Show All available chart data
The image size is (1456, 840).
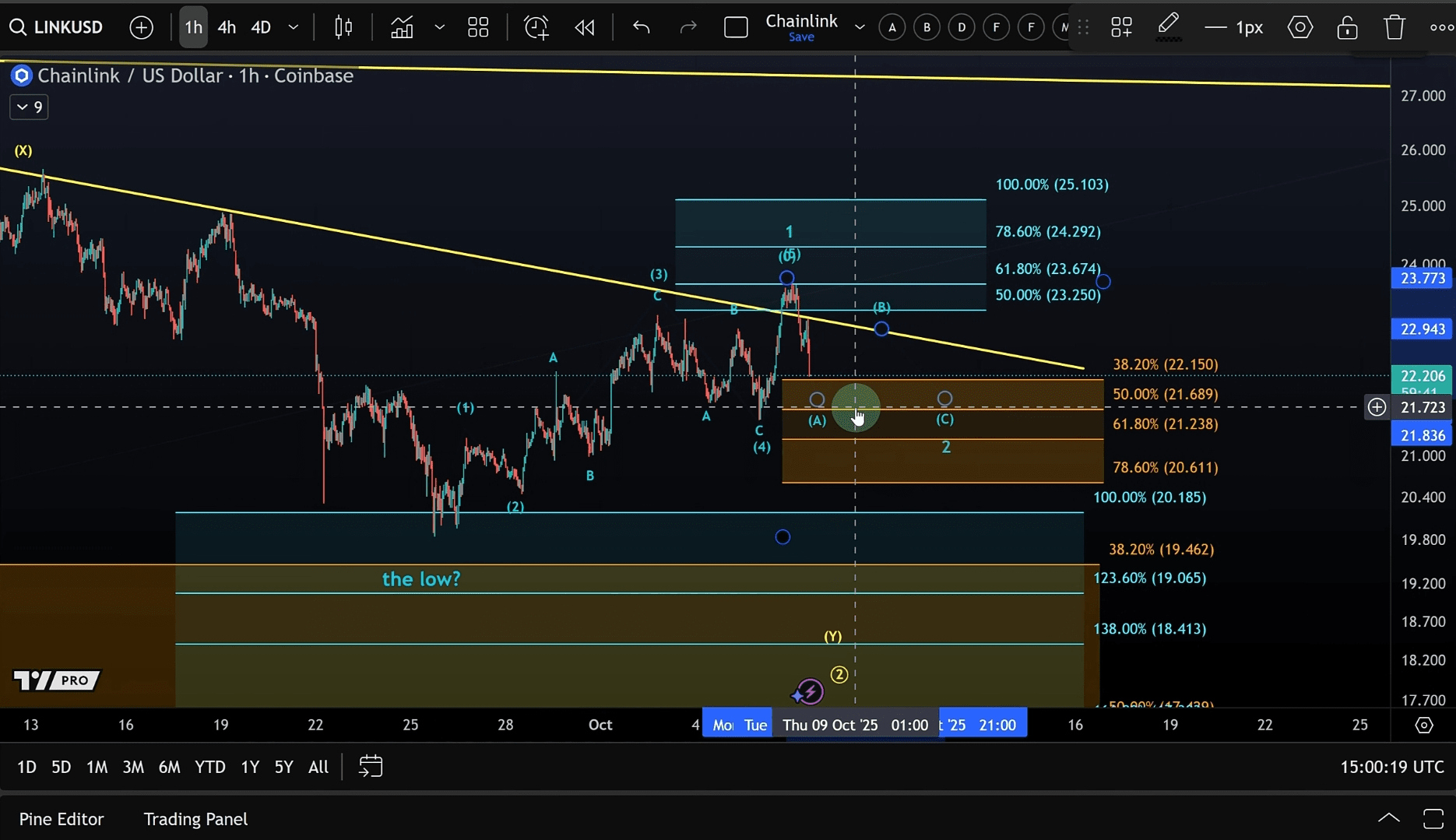318,768
